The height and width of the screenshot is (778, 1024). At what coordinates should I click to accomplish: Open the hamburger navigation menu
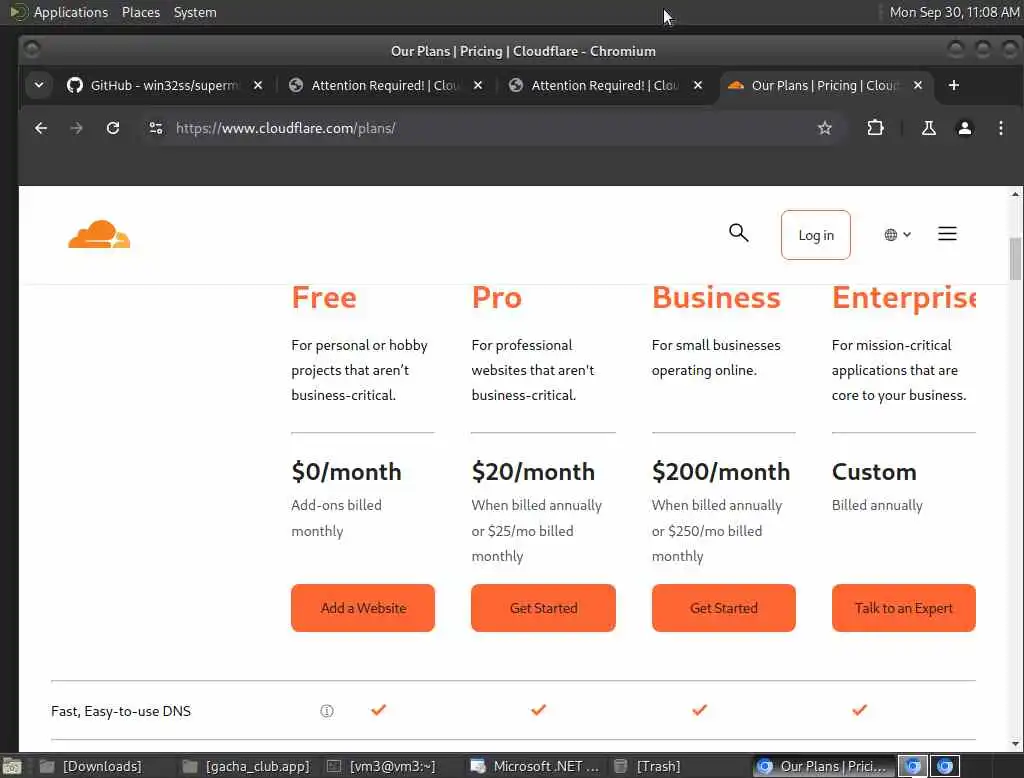point(947,234)
